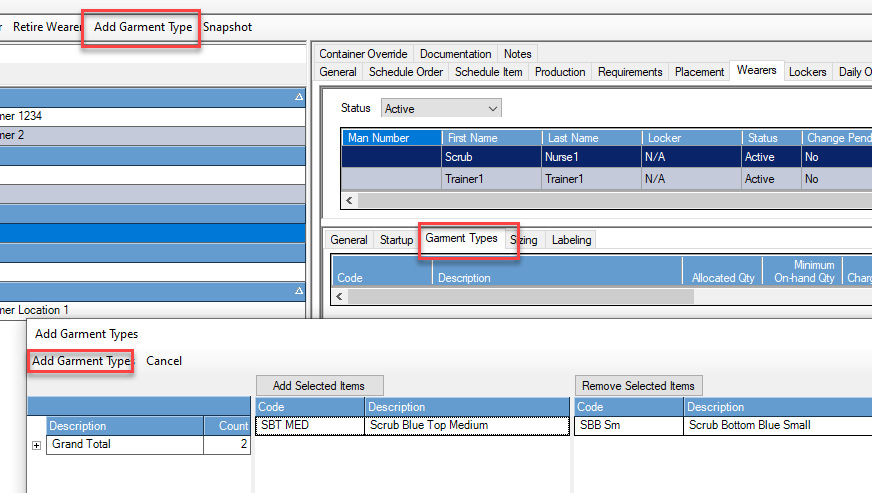
Task: Switch to the Lockers tab
Action: point(807,72)
